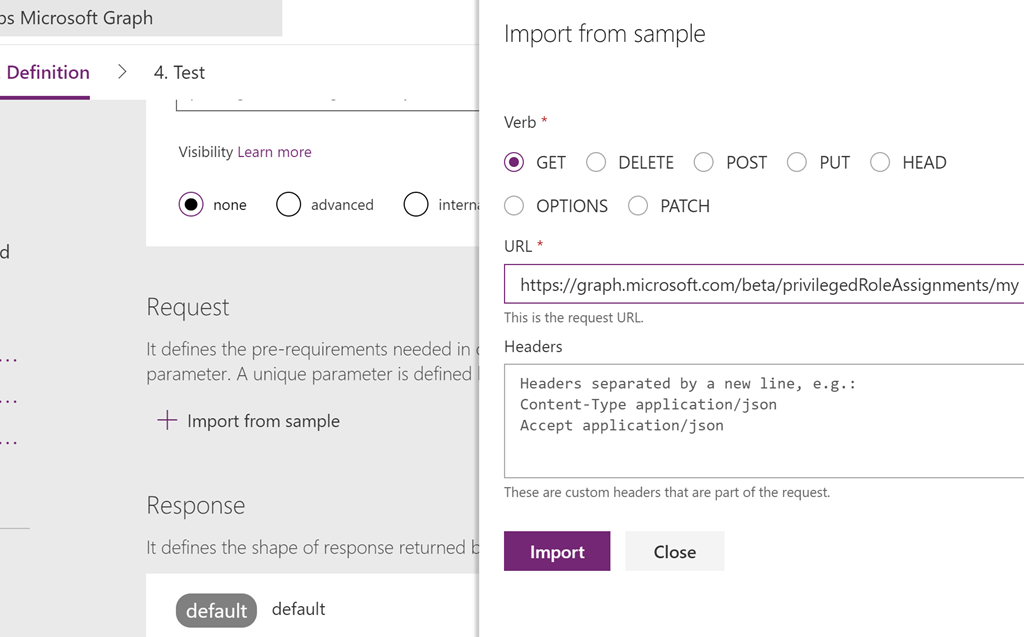Image resolution: width=1024 pixels, height=637 pixels.
Task: Click the chevron arrow before Test step
Action: tap(122, 72)
